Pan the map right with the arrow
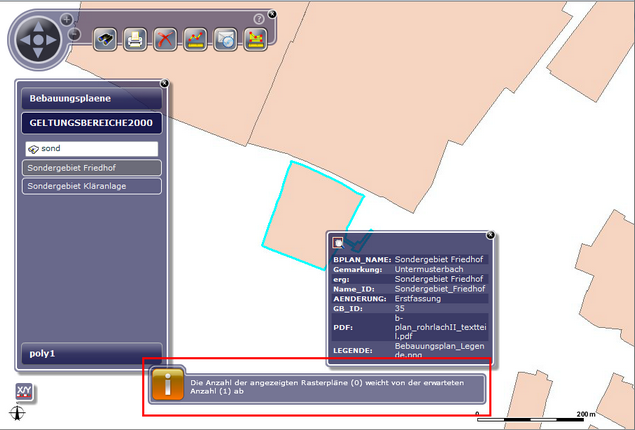Viewport: 635px width, 430px height. (51, 40)
